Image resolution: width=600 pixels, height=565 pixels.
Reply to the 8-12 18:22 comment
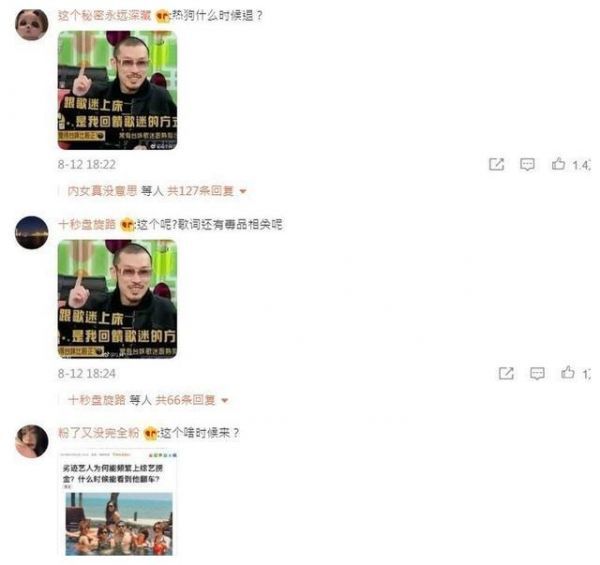pos(527,164)
